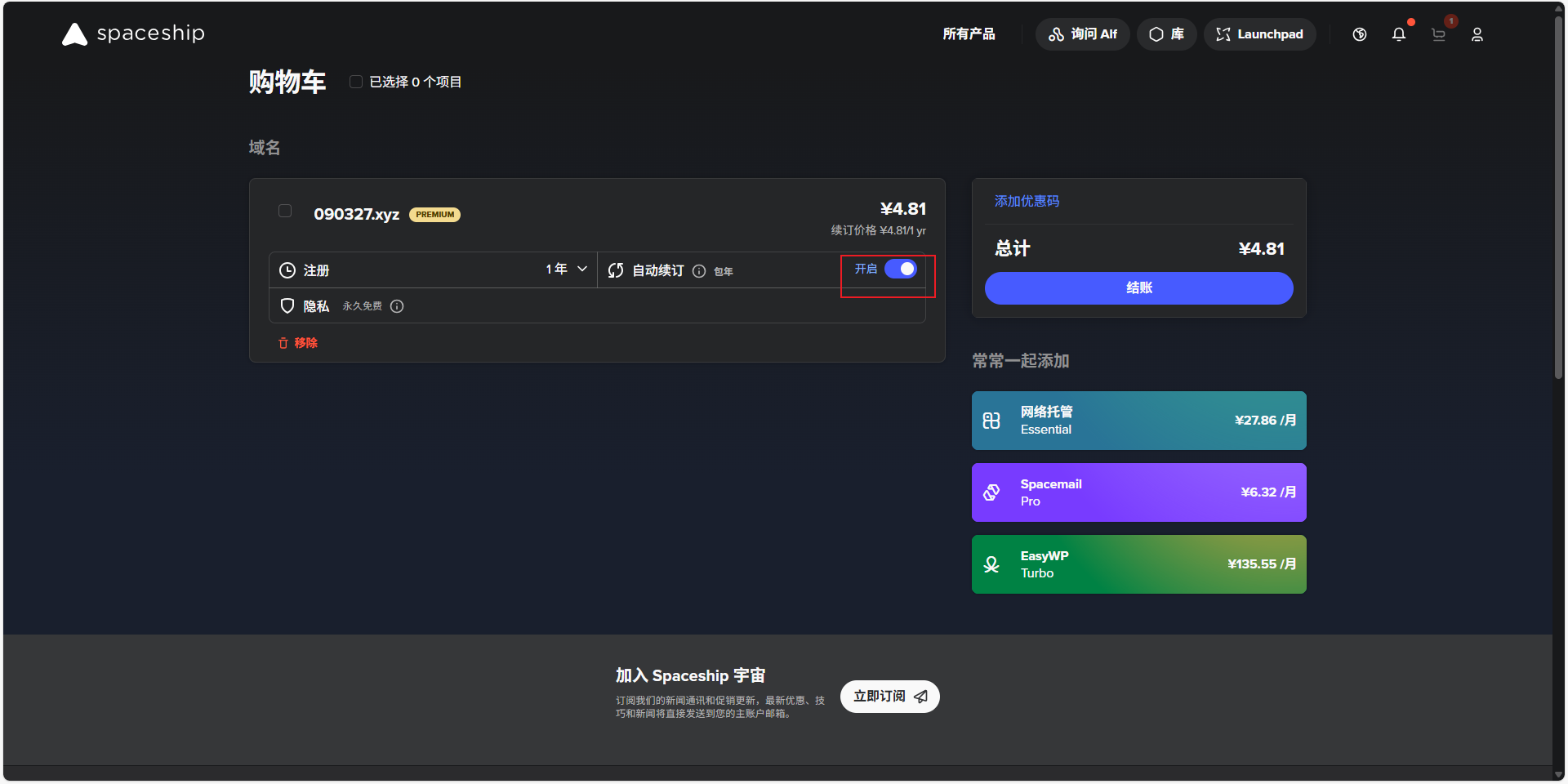Toggle the 自动续订 auto-renew switch
1568x784 pixels.
coord(901,269)
